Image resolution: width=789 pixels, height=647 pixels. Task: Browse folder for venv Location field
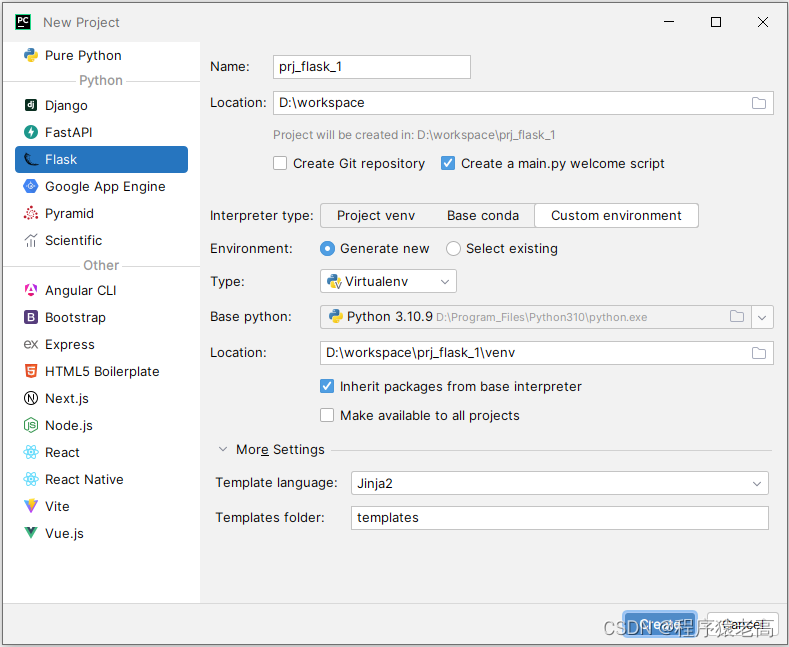coord(759,353)
